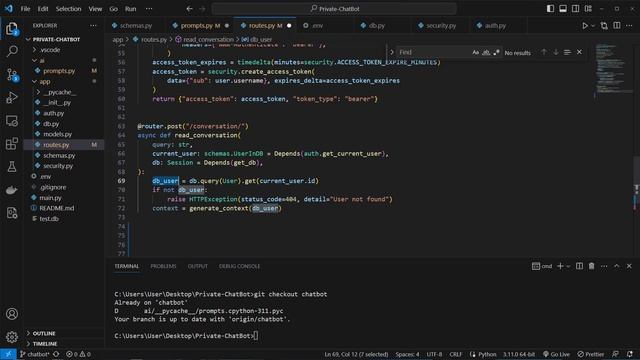This screenshot has height=360, width=640.
Task: Expand Find widget to show Replace
Action: 391,52
